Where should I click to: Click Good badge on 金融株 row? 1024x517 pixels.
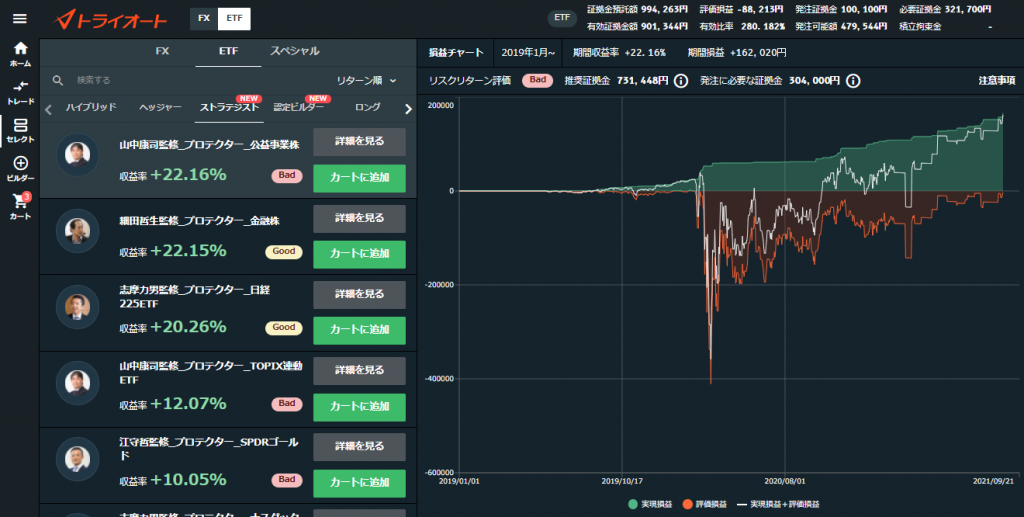tap(283, 251)
